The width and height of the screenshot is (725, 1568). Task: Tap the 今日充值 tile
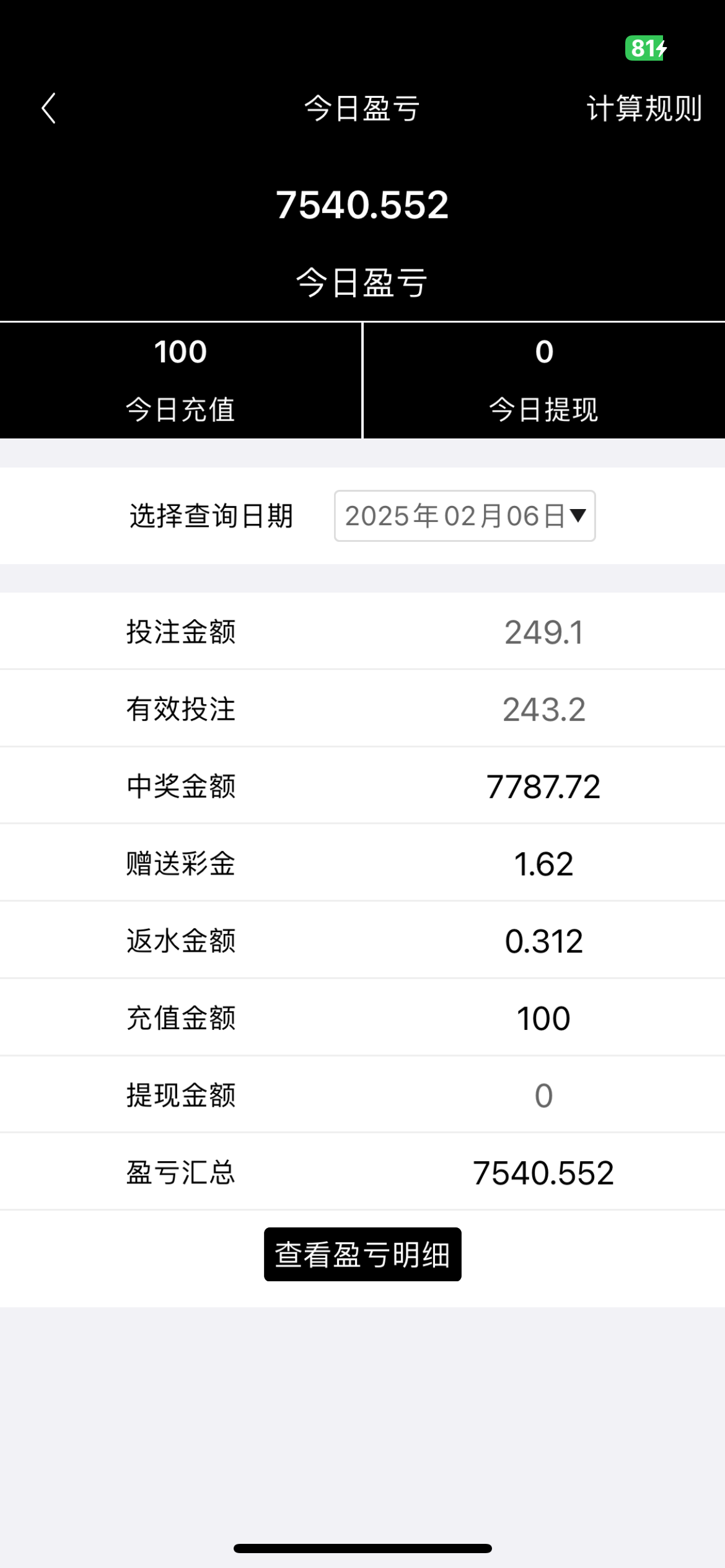[x=180, y=380]
